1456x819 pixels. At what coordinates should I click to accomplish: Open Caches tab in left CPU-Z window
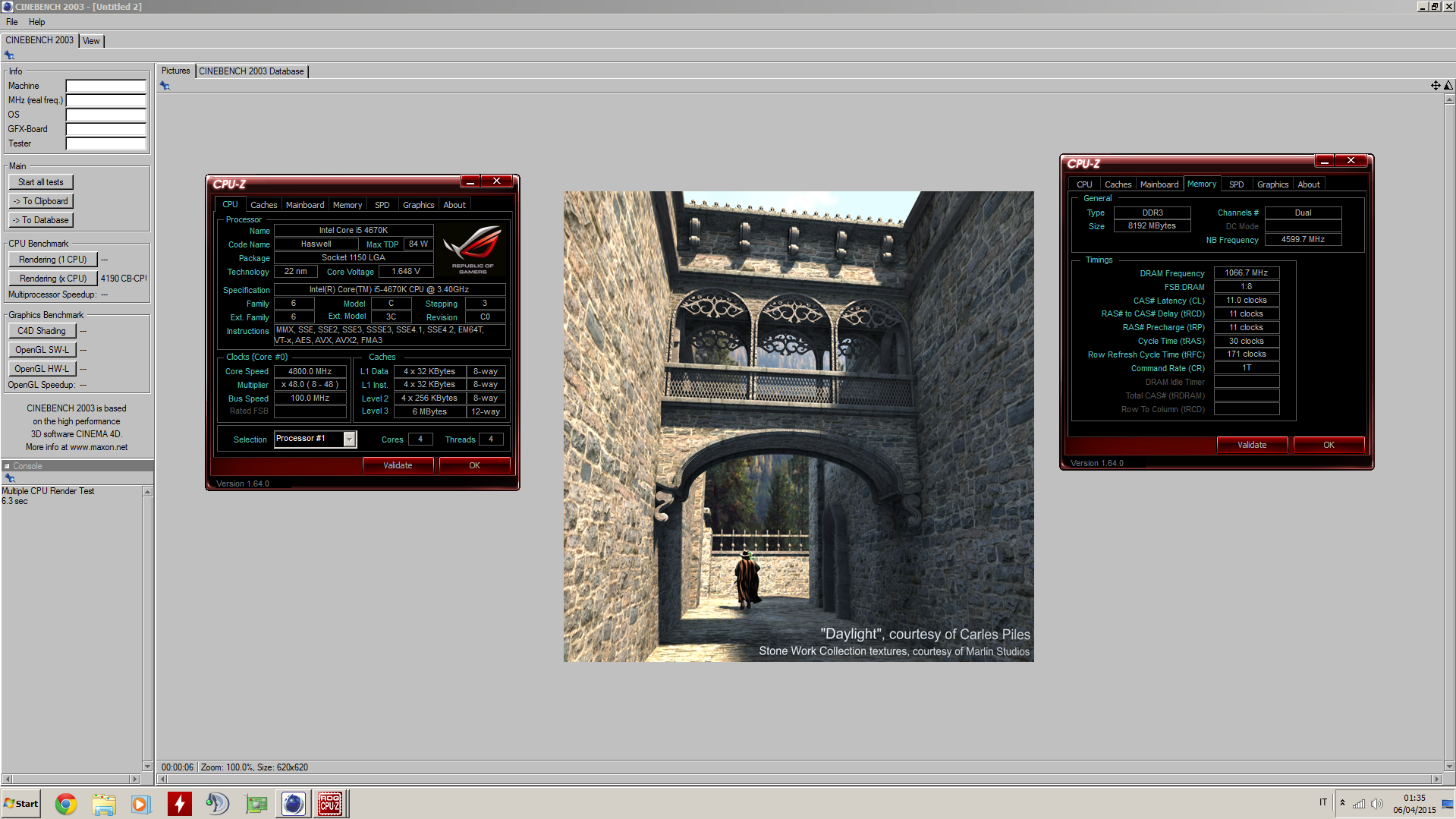click(263, 205)
